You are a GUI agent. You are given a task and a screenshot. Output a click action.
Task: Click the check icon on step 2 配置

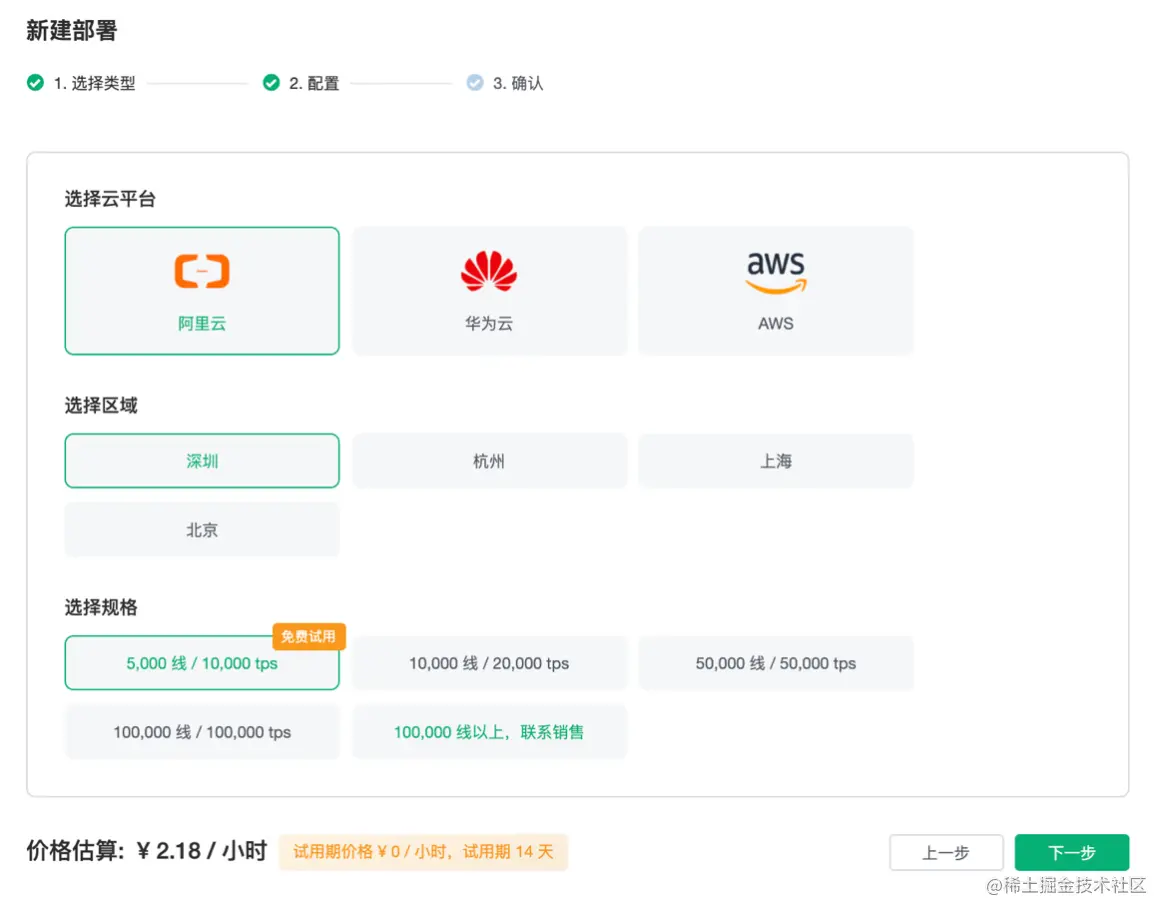(270, 83)
